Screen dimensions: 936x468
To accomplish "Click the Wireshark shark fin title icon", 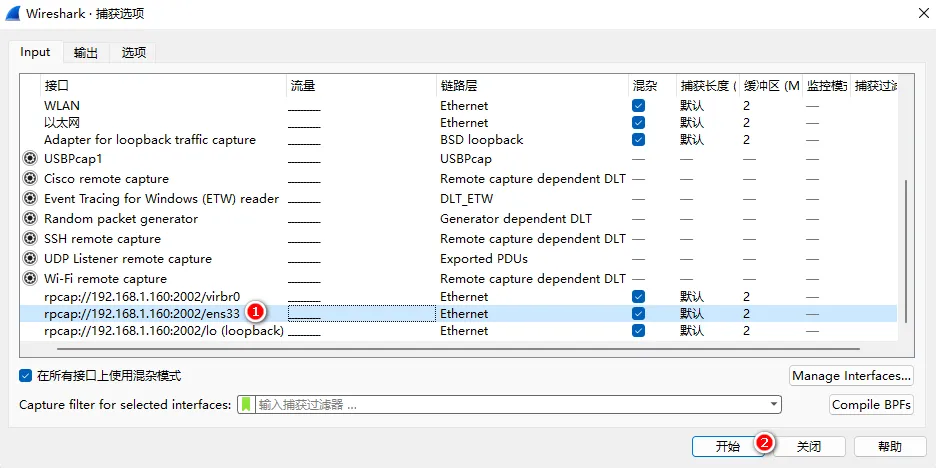I will (14, 13).
